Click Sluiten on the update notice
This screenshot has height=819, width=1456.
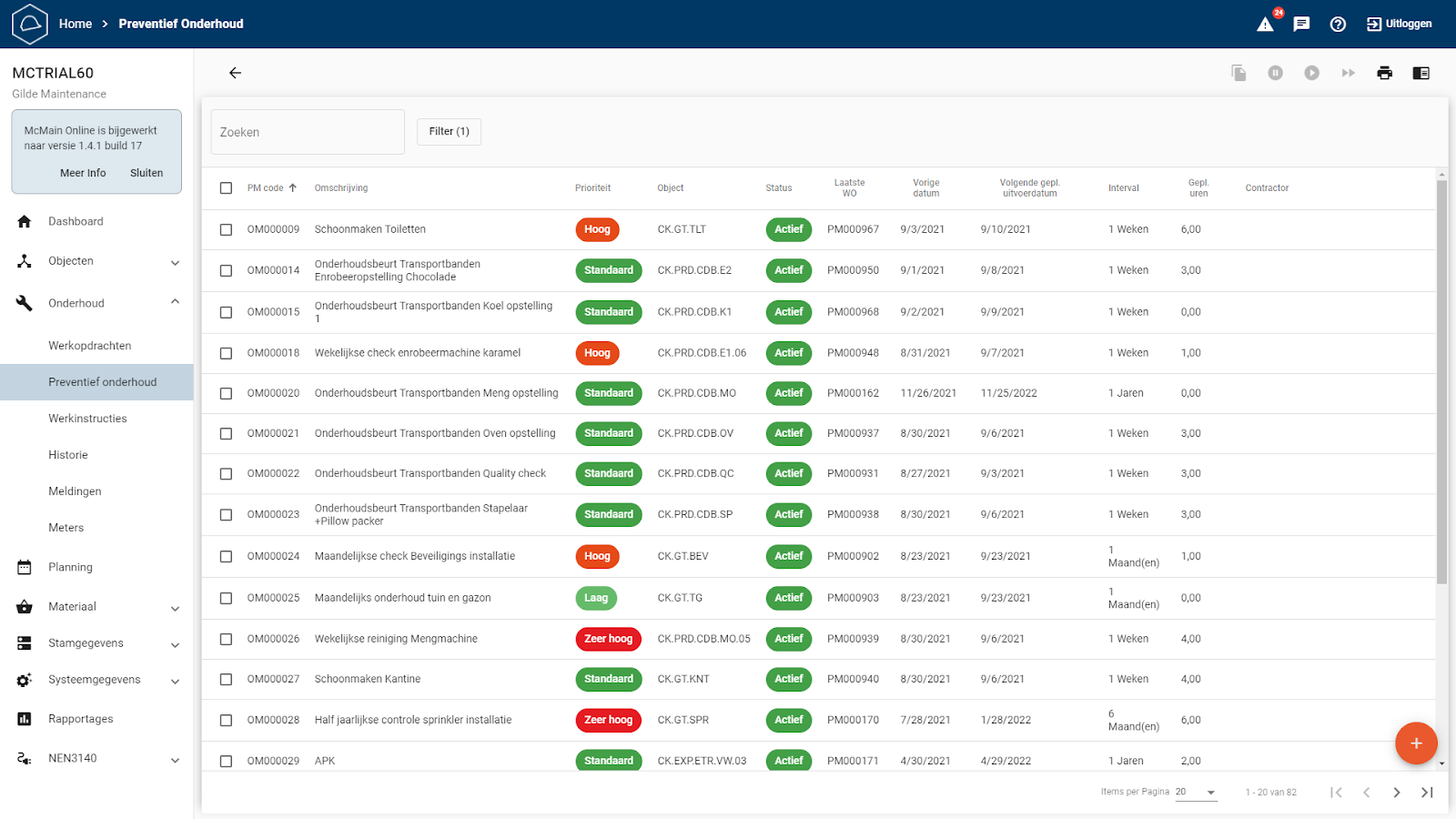click(147, 173)
